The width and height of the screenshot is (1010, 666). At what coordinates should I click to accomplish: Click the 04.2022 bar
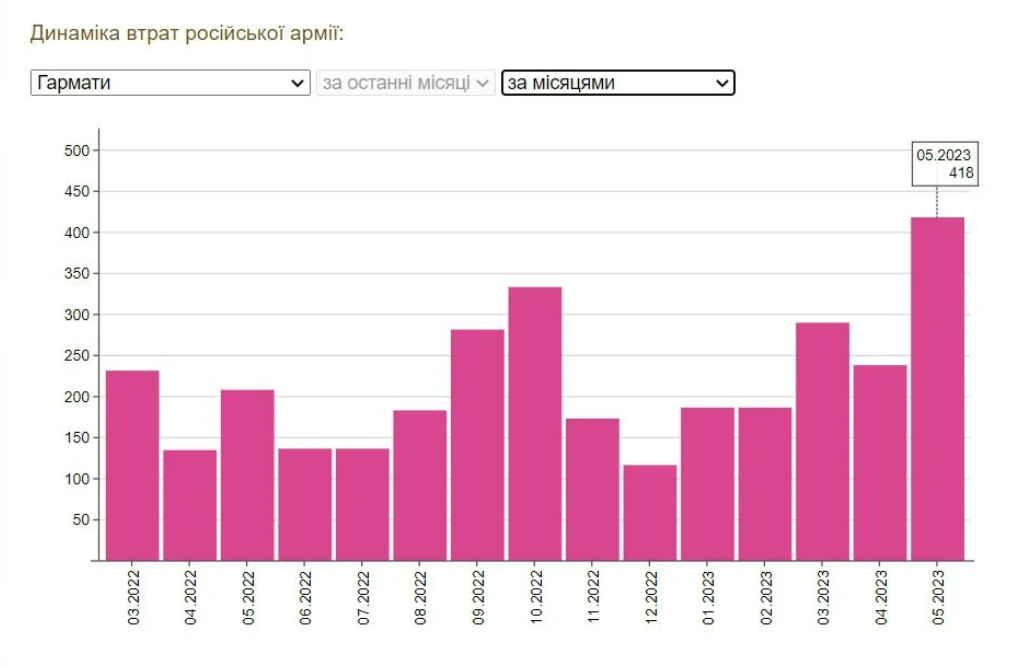point(190,505)
